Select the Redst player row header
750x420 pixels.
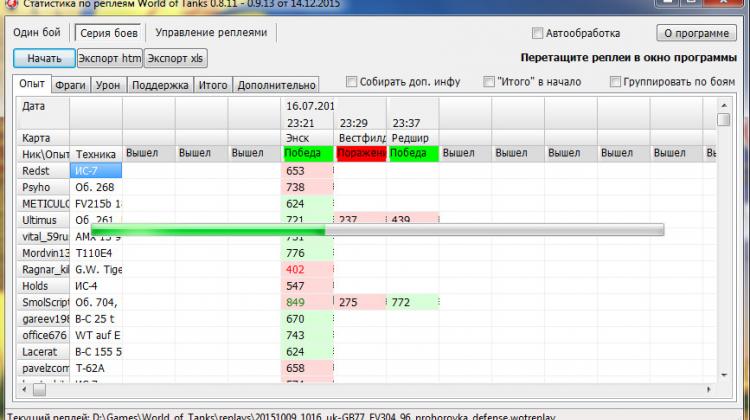point(44,171)
